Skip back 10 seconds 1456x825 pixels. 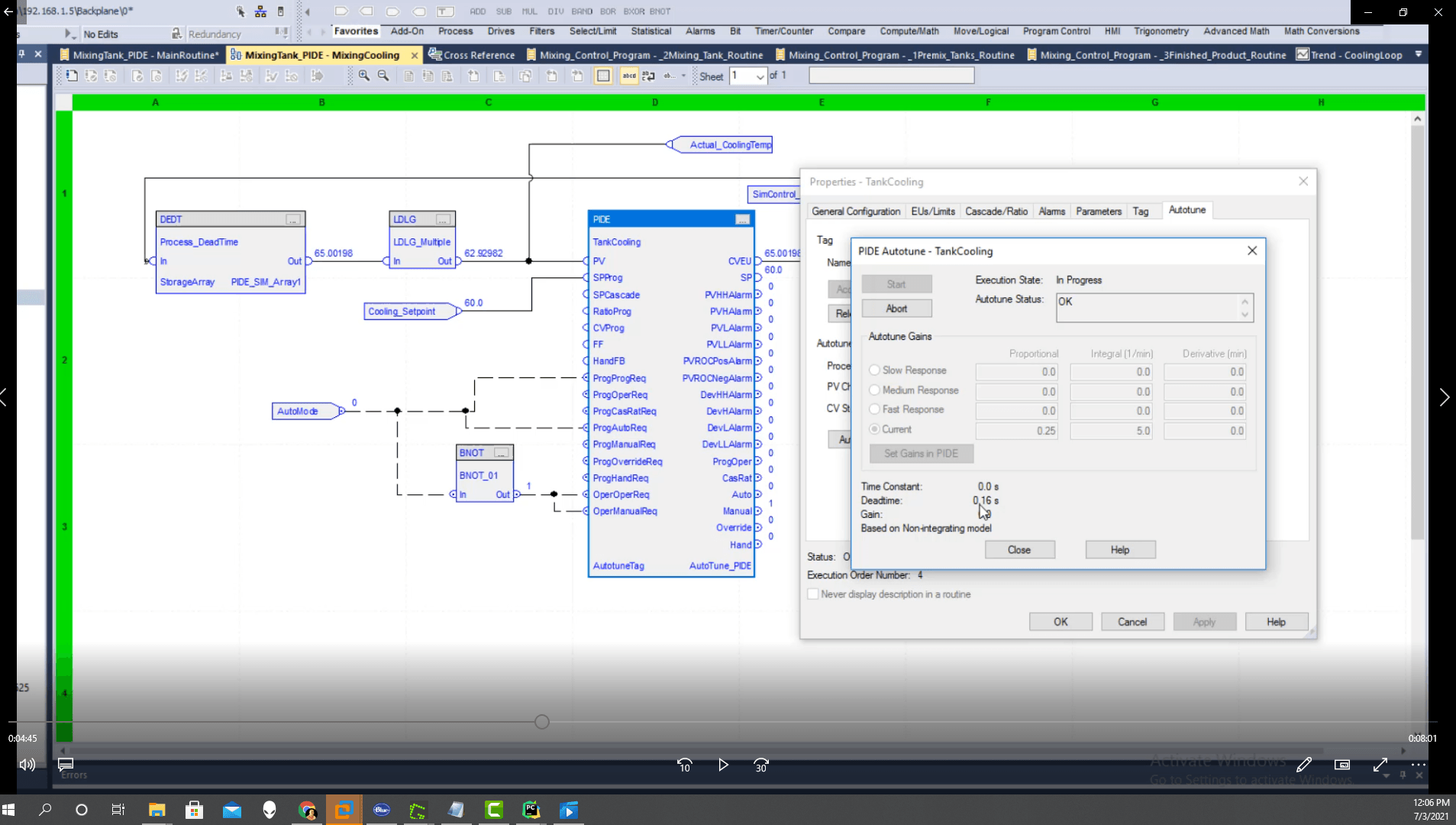tap(684, 765)
